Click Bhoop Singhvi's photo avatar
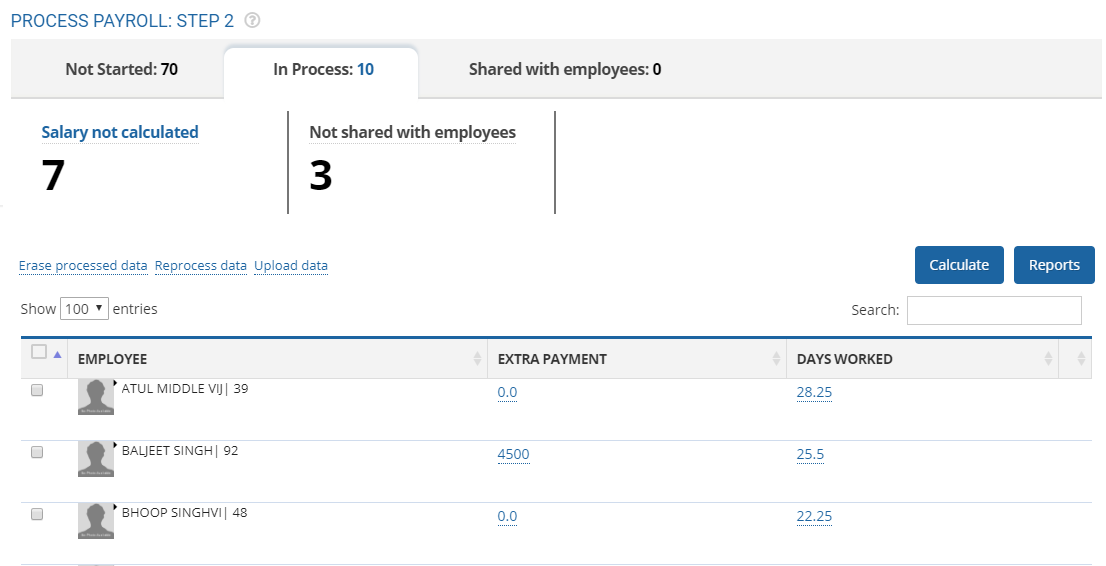This screenshot has width=1106, height=566. pos(96,521)
